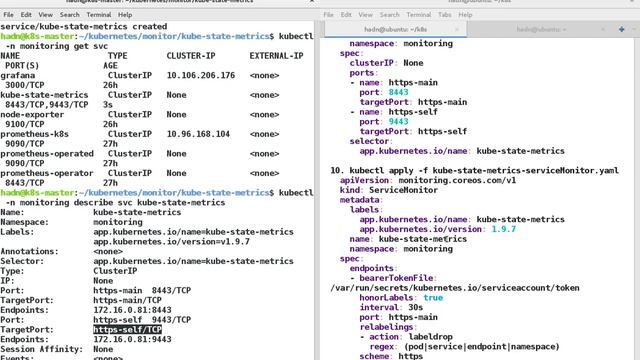Image resolution: width=640 pixels, height=360 pixels.
Task: Click 'clusterIP: None' in YAML
Action: [386, 63]
